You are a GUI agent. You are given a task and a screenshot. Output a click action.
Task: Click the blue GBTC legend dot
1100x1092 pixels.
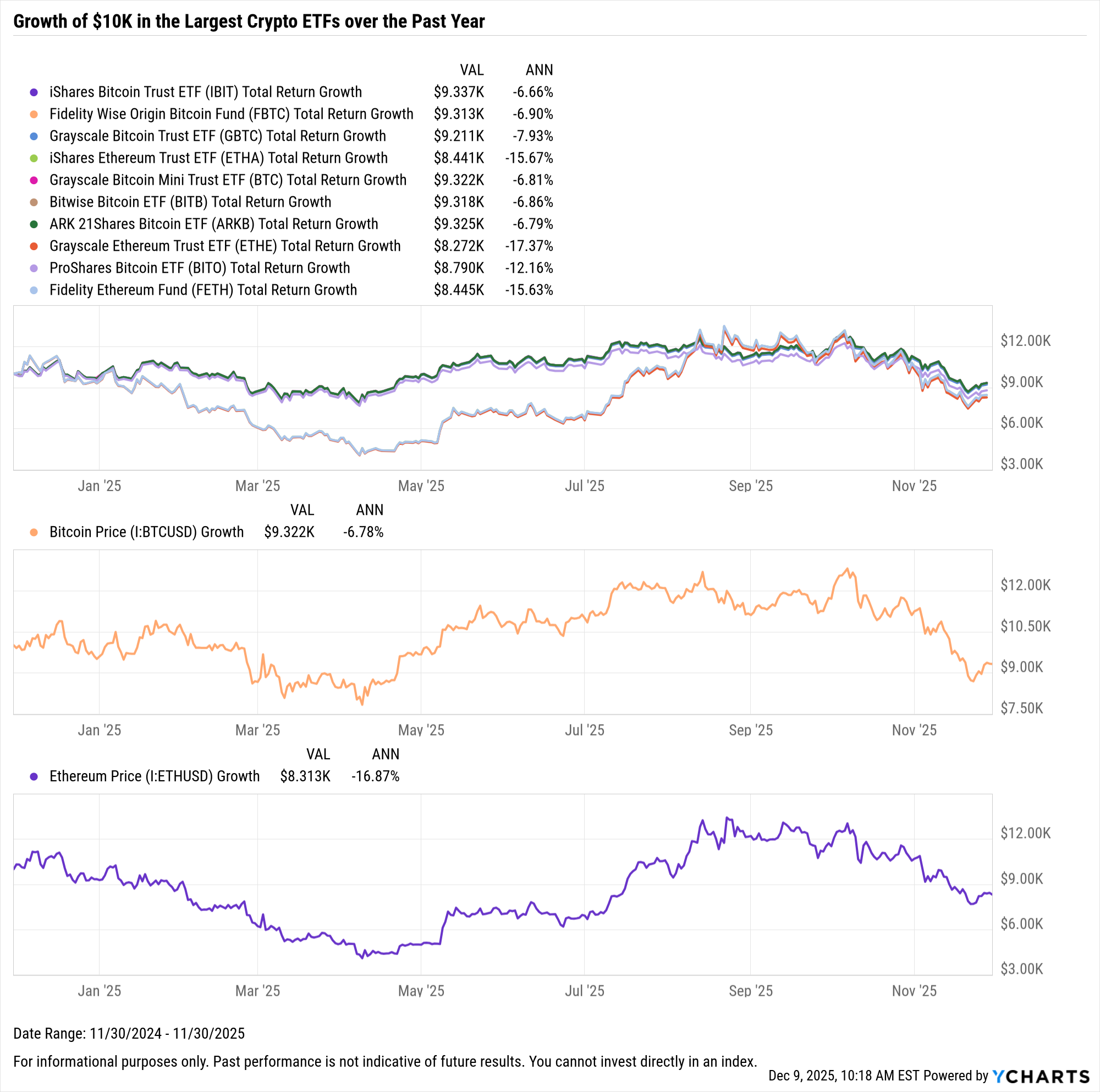(x=34, y=137)
